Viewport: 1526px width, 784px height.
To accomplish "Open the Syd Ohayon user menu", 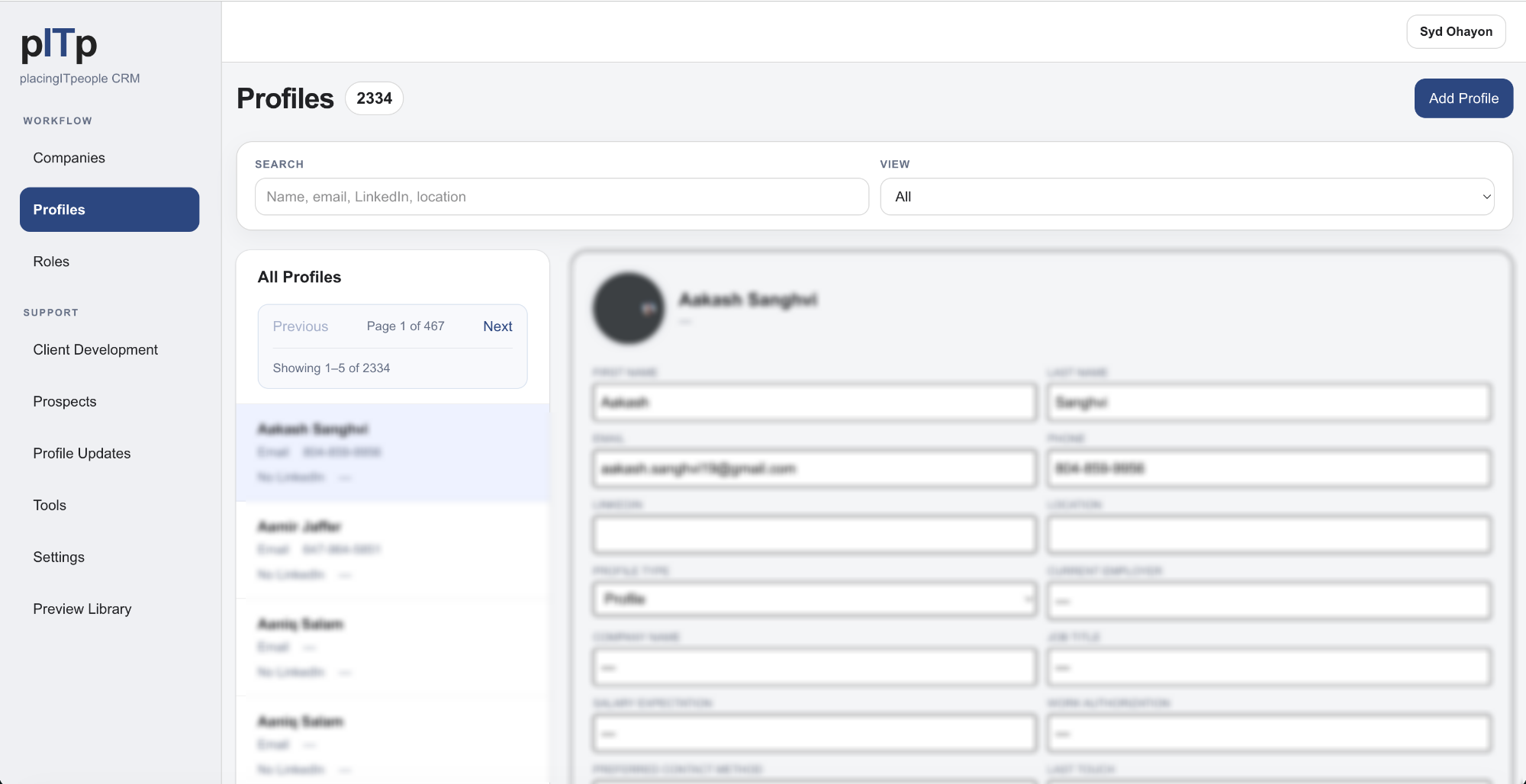I will [1456, 32].
